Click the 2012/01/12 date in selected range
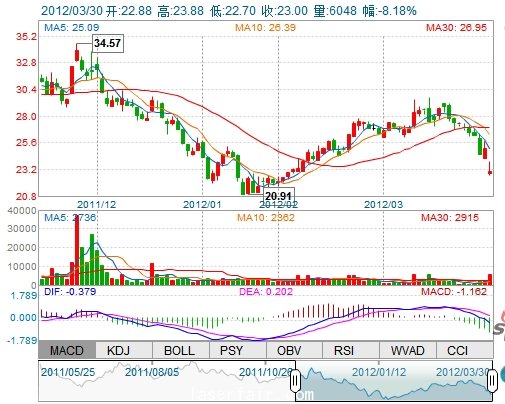 tap(379, 372)
